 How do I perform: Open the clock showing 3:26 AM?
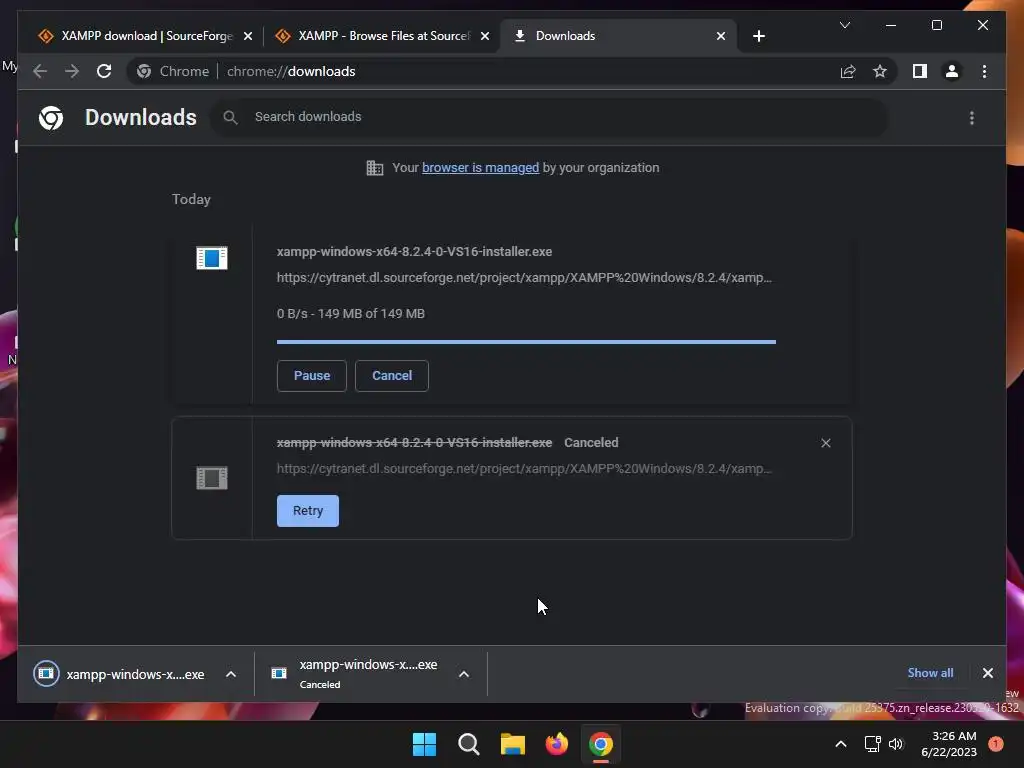click(949, 744)
